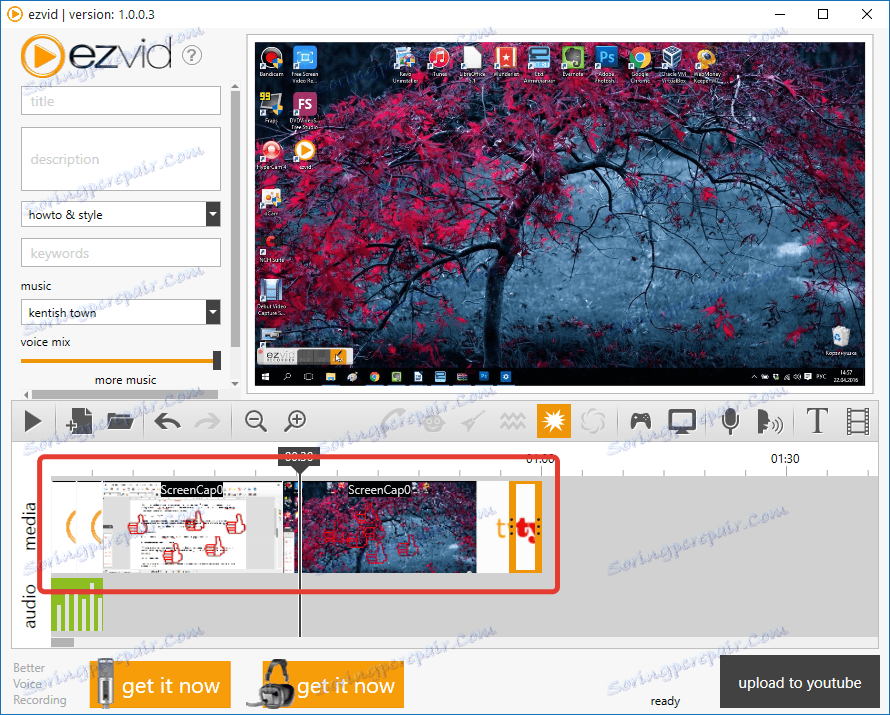Click the greyed face icon in toolbar
Viewport: 890px width, 715px height.
pyautogui.click(x=433, y=422)
